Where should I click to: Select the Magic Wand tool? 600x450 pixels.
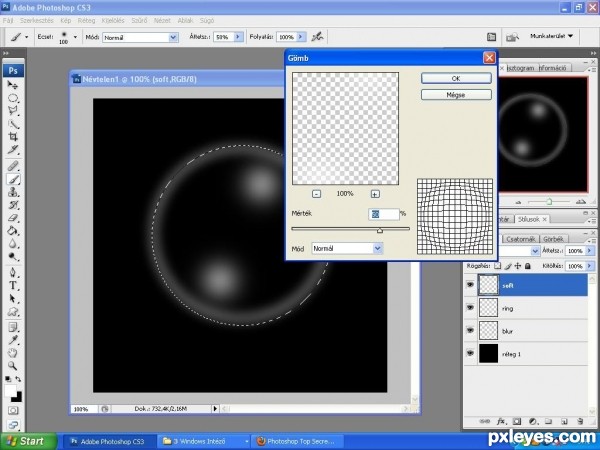pos(13,124)
